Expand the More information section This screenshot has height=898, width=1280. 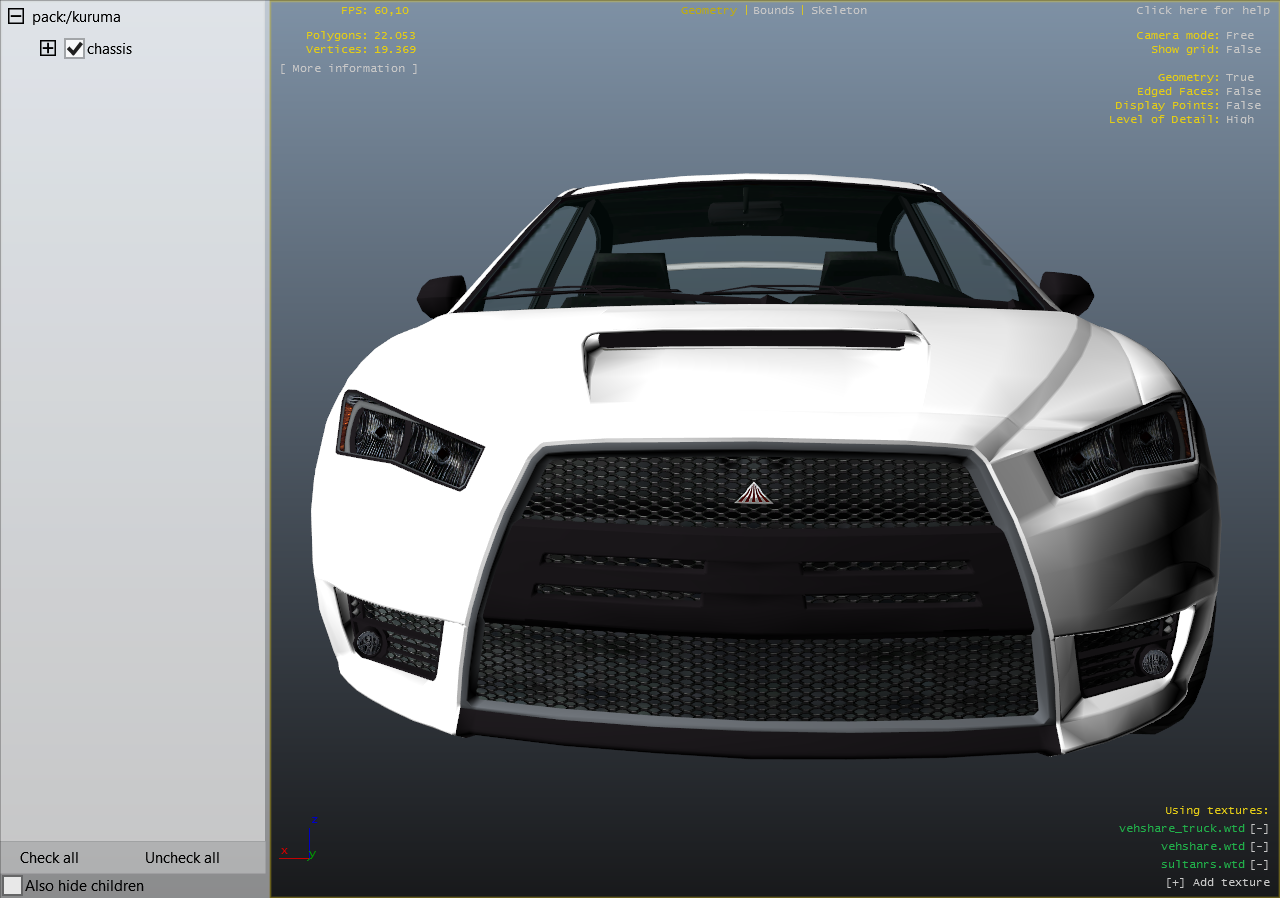click(349, 68)
